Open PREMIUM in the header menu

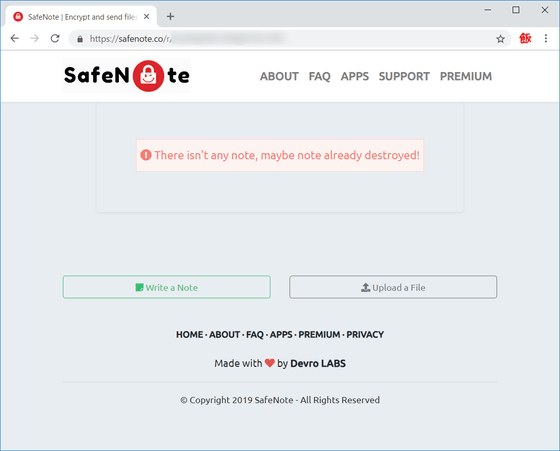[466, 76]
